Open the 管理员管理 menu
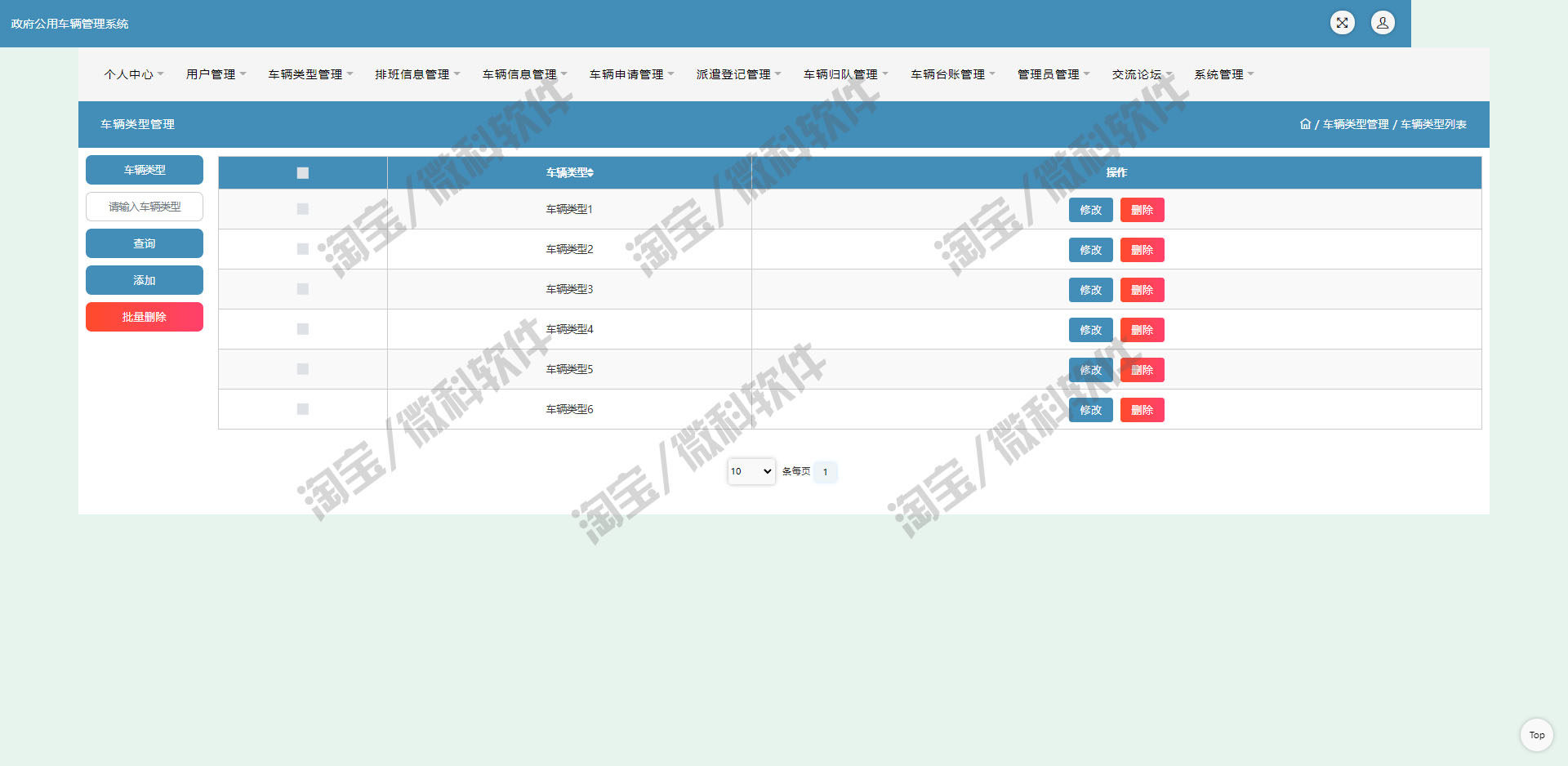 (1053, 74)
